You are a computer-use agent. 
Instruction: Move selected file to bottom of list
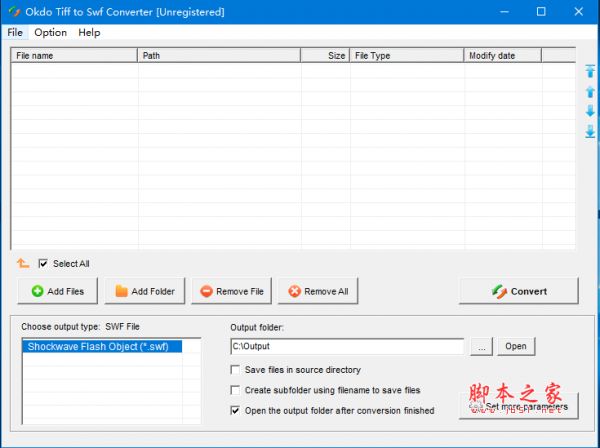590,131
